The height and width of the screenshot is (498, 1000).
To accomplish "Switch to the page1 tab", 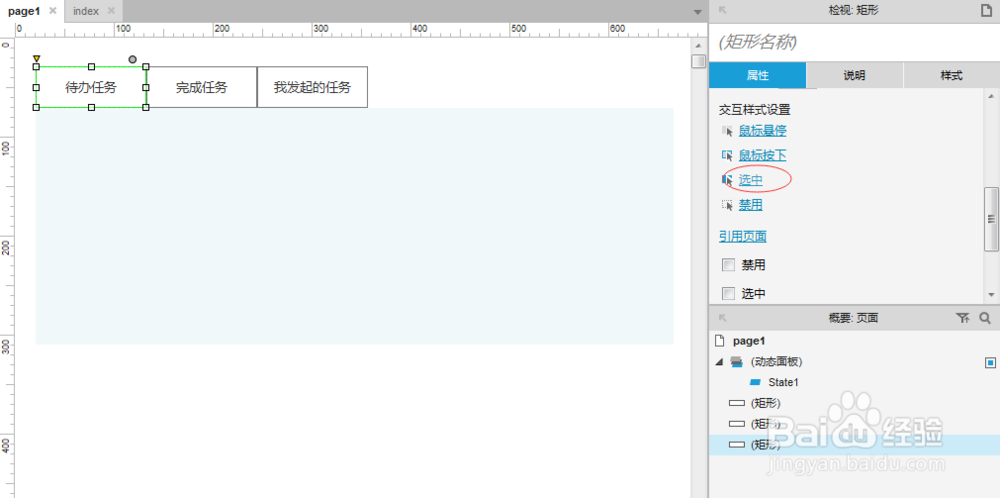I will click(24, 11).
